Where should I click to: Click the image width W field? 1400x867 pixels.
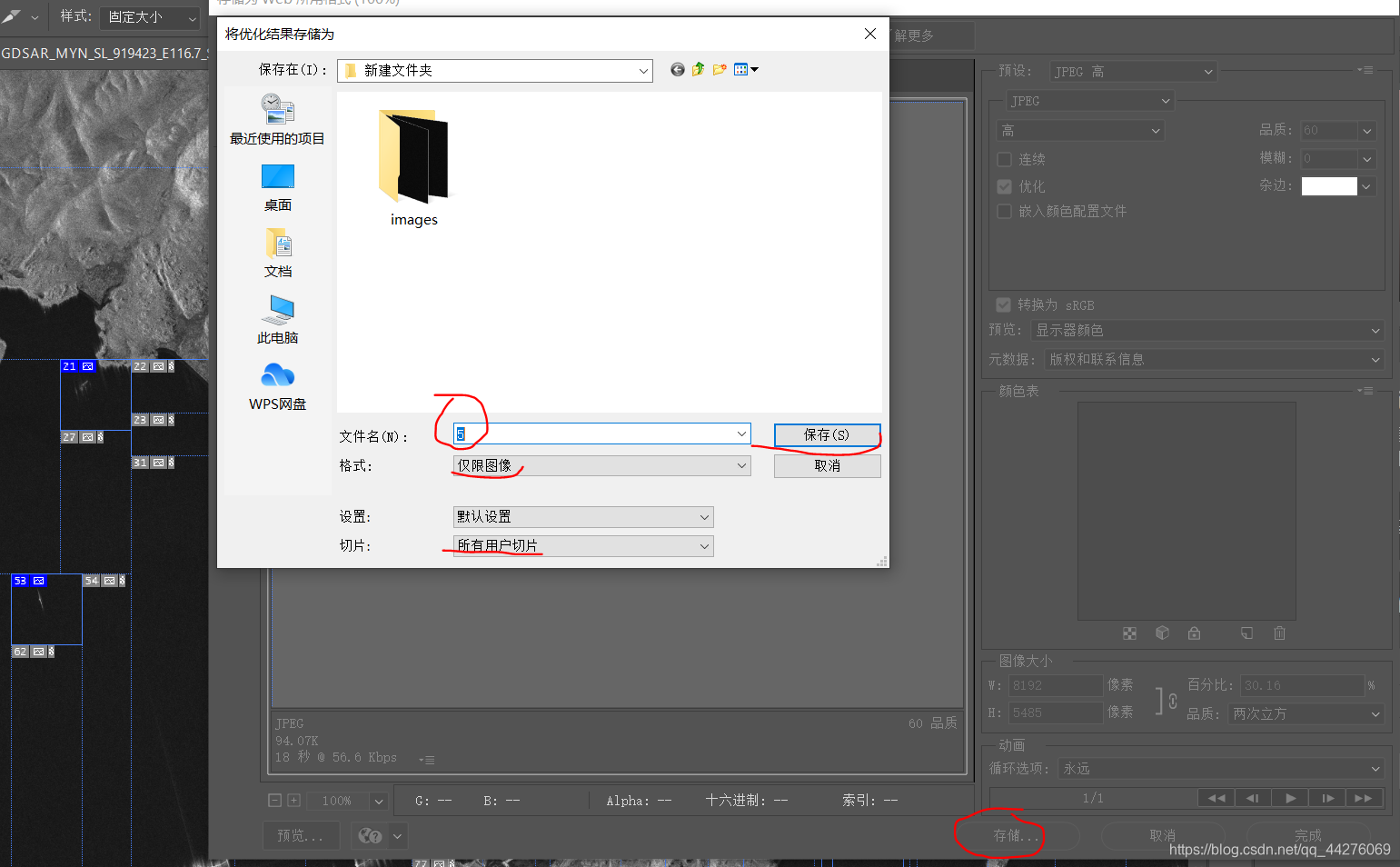coord(1056,686)
